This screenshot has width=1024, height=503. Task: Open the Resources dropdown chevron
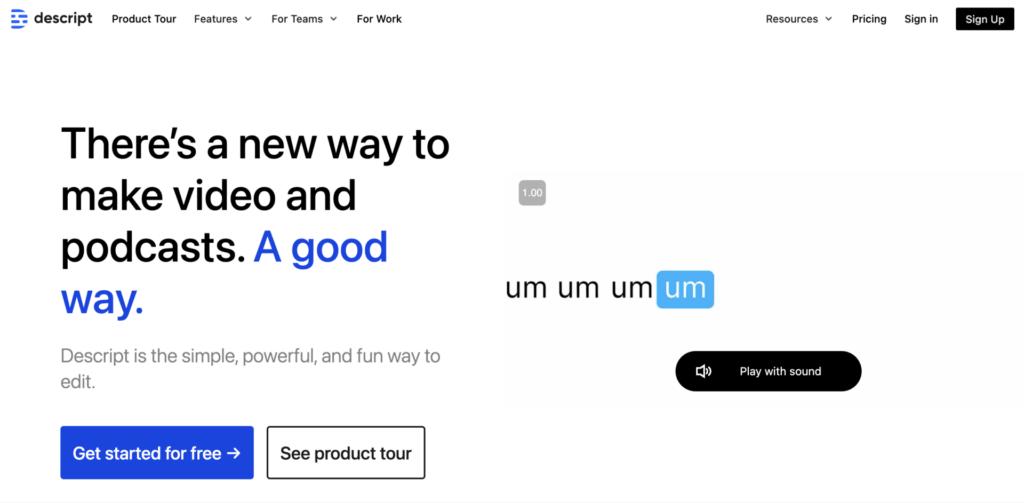click(829, 19)
